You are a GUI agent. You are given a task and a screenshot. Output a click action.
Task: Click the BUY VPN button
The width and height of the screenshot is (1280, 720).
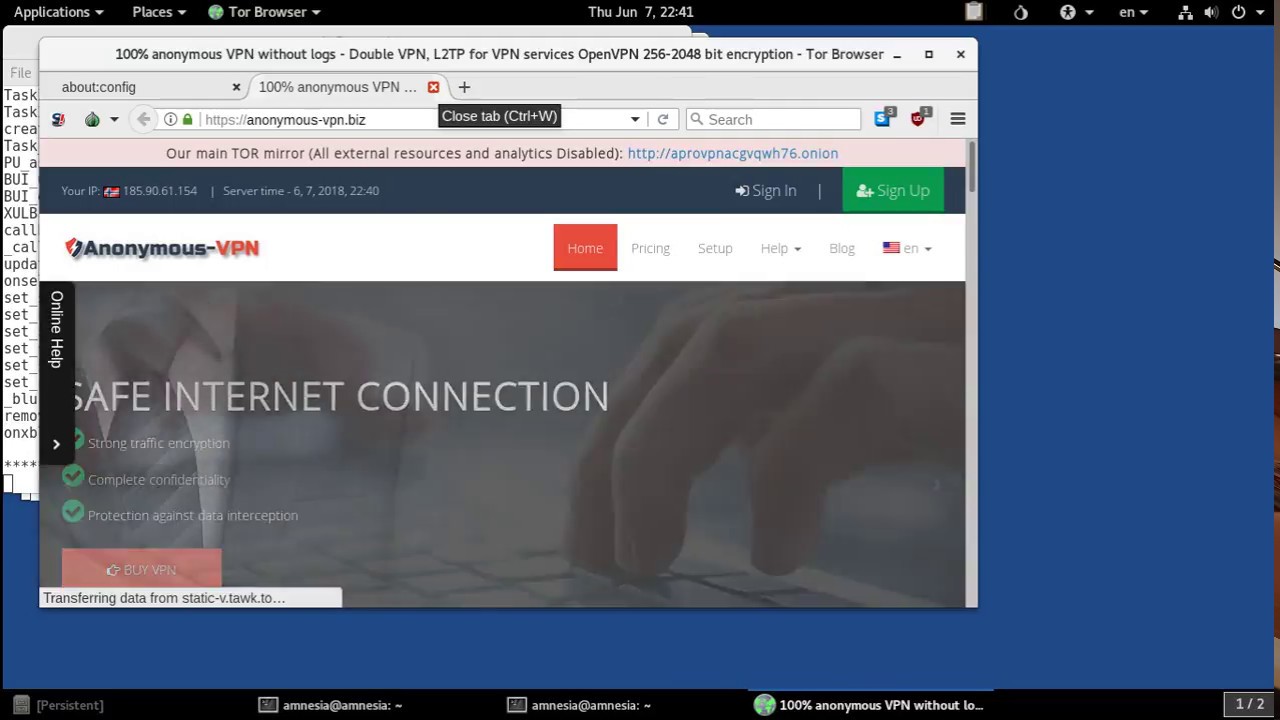tap(141, 569)
